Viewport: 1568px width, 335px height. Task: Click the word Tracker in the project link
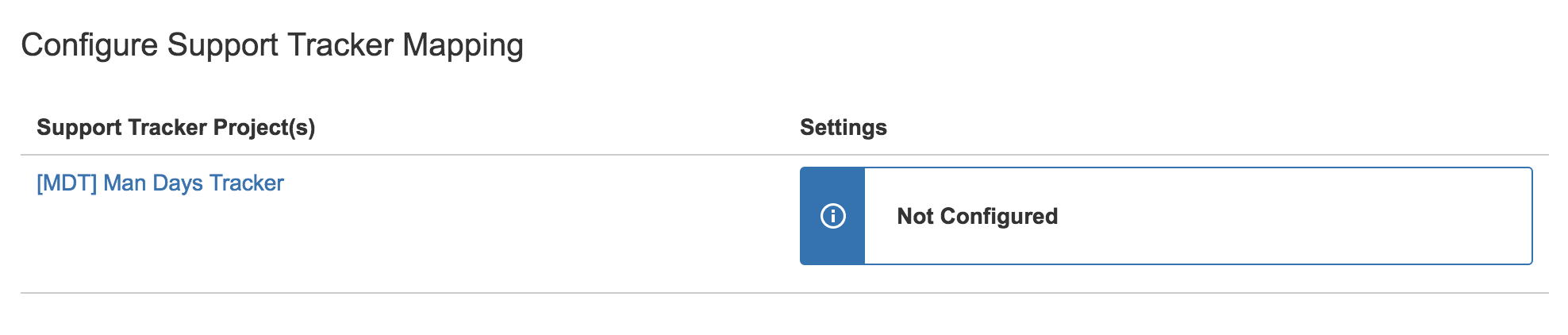tap(247, 183)
